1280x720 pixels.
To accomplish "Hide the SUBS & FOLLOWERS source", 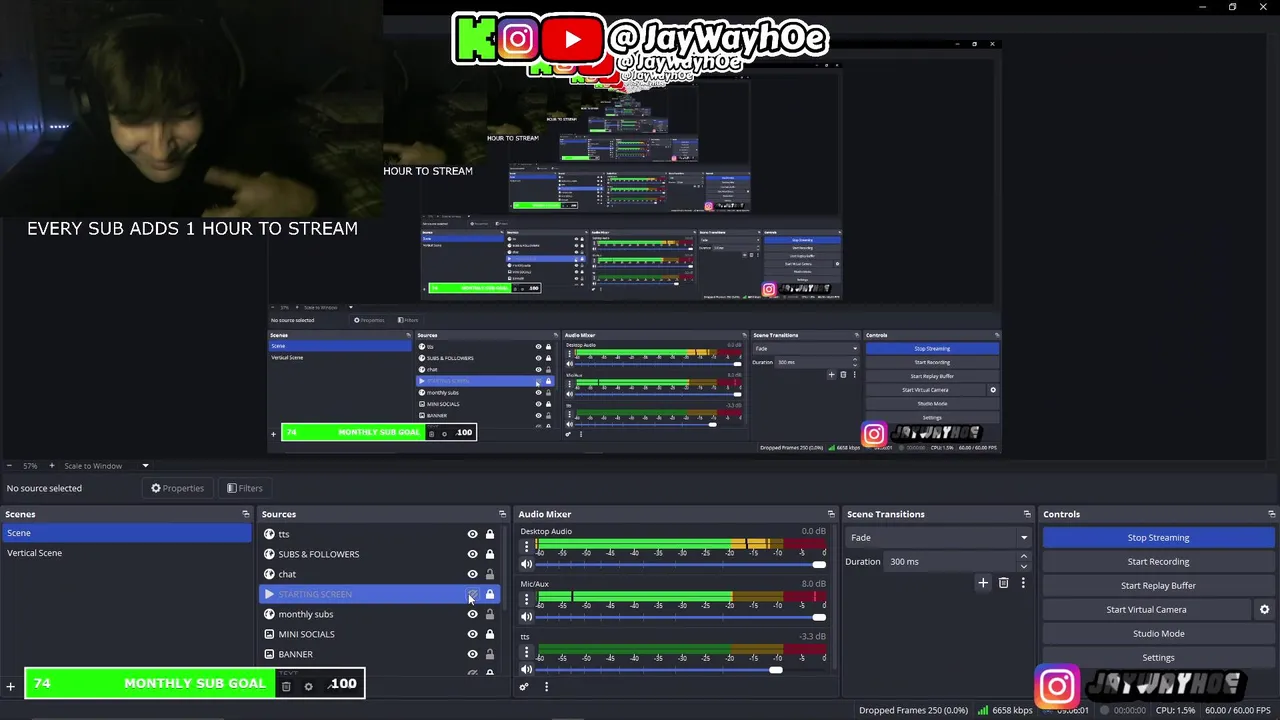I will [473, 554].
